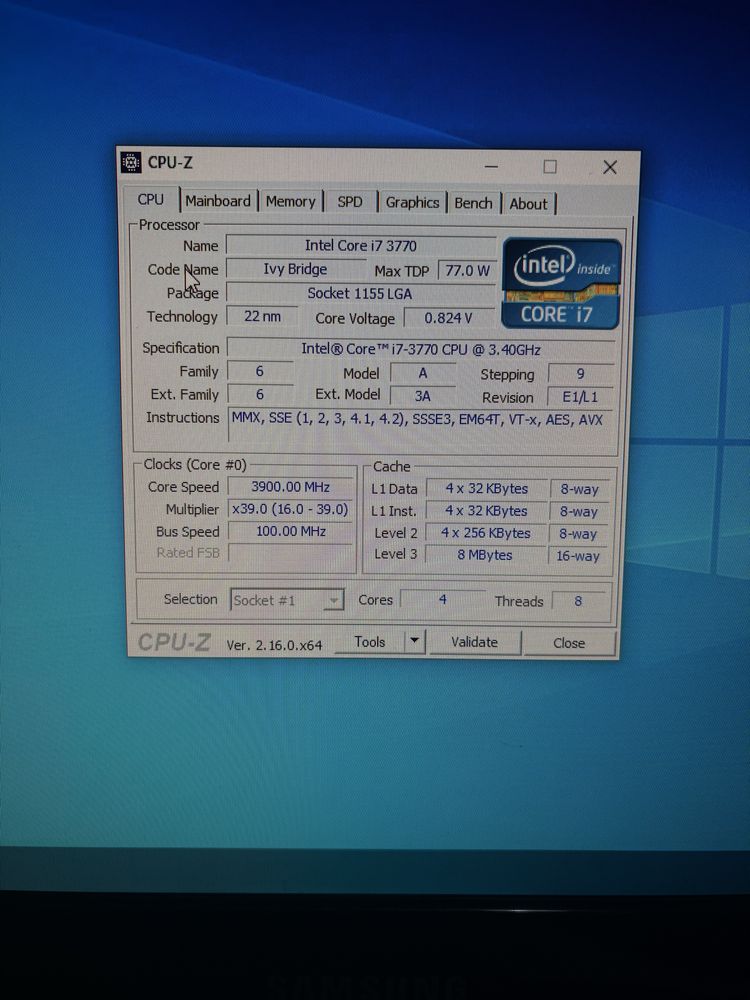Click the Package value 'Socket 1155 LGA'

[x=360, y=293]
